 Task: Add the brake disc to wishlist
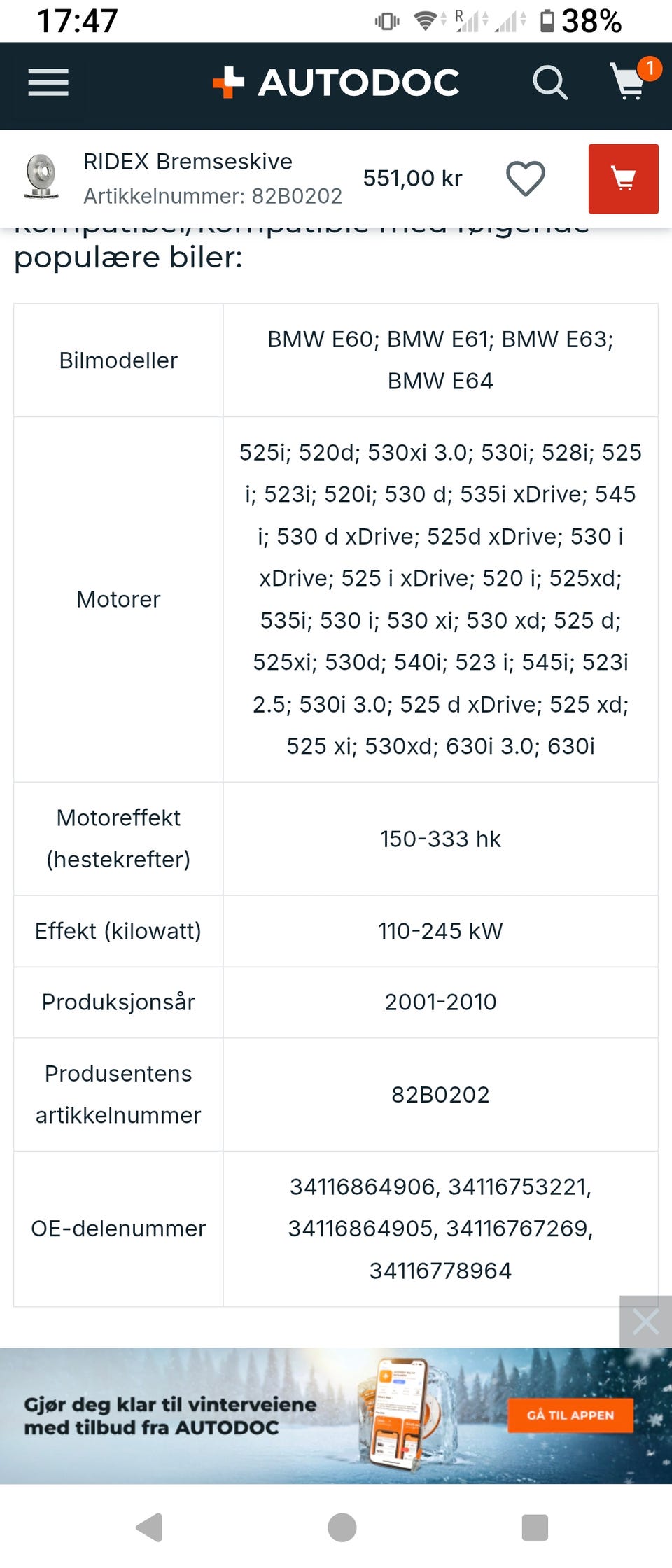point(526,178)
